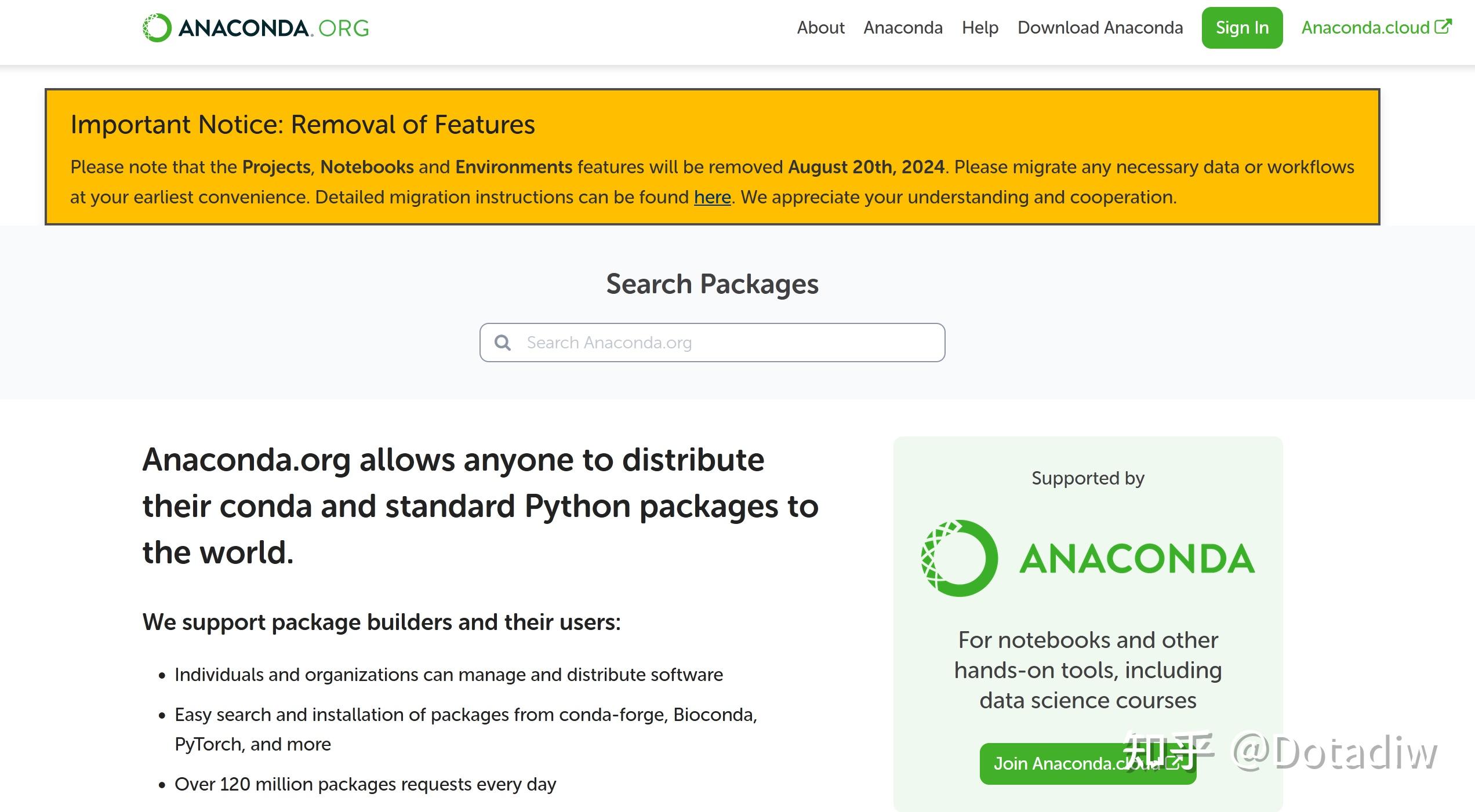
Task: Click the notebooks and data science courses text
Action: 1088,670
